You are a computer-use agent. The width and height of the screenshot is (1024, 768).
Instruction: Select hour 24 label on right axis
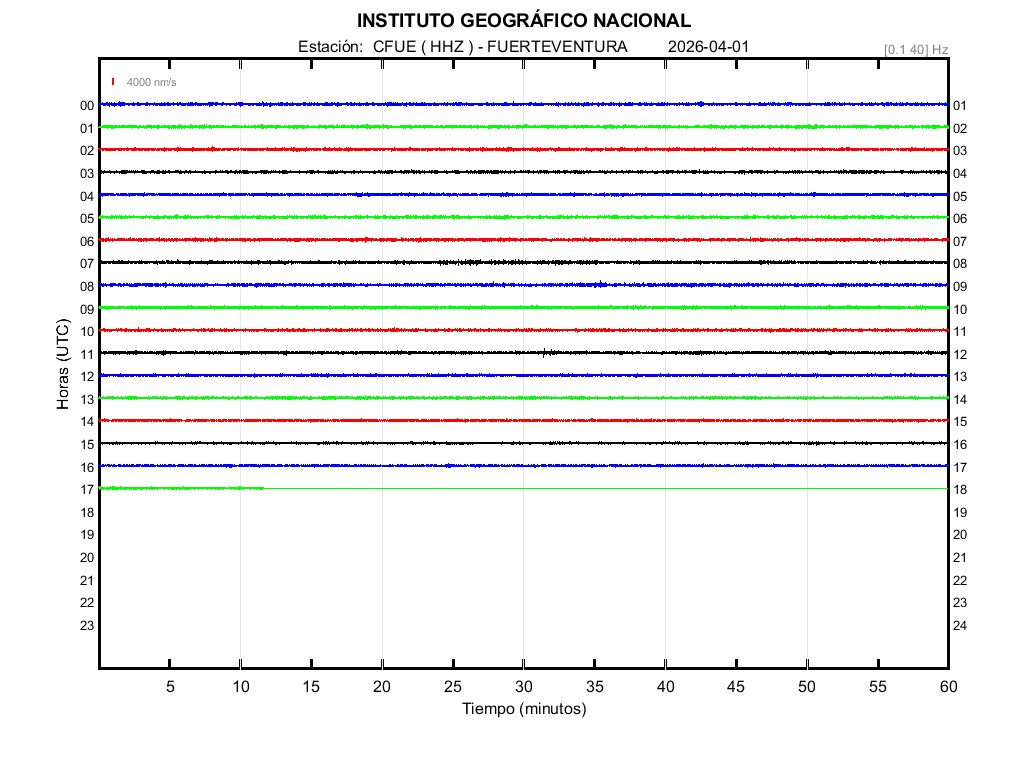960,625
